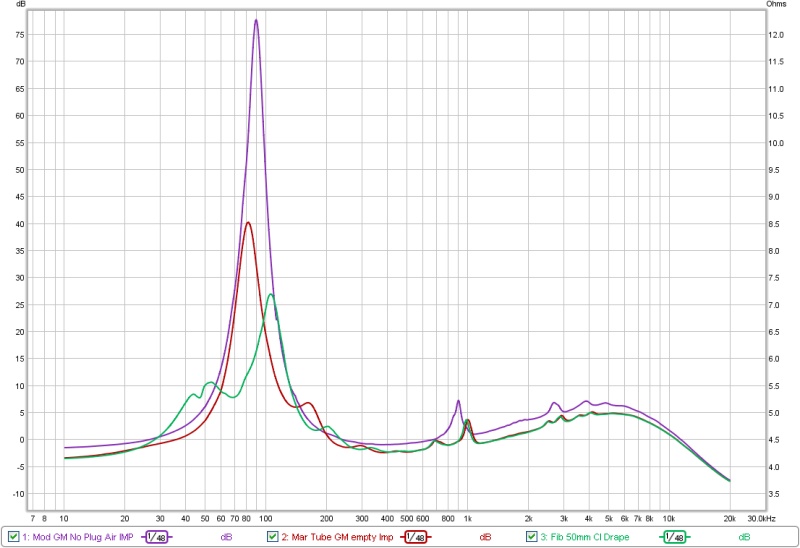The width and height of the screenshot is (800, 548).
Task: Click the -10 dB axis tick label
Action: [19, 494]
